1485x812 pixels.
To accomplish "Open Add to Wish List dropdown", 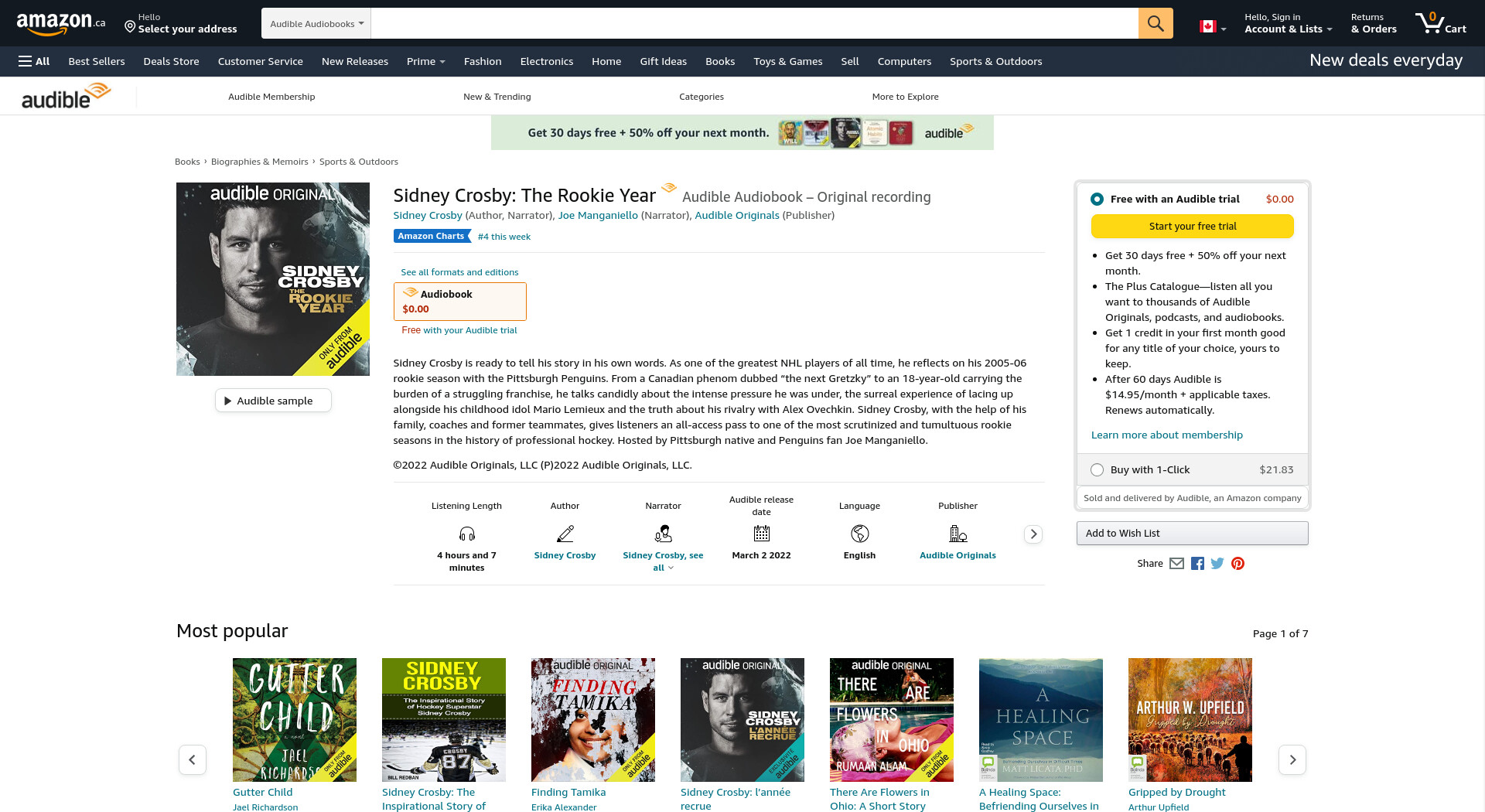I will (1192, 534).
